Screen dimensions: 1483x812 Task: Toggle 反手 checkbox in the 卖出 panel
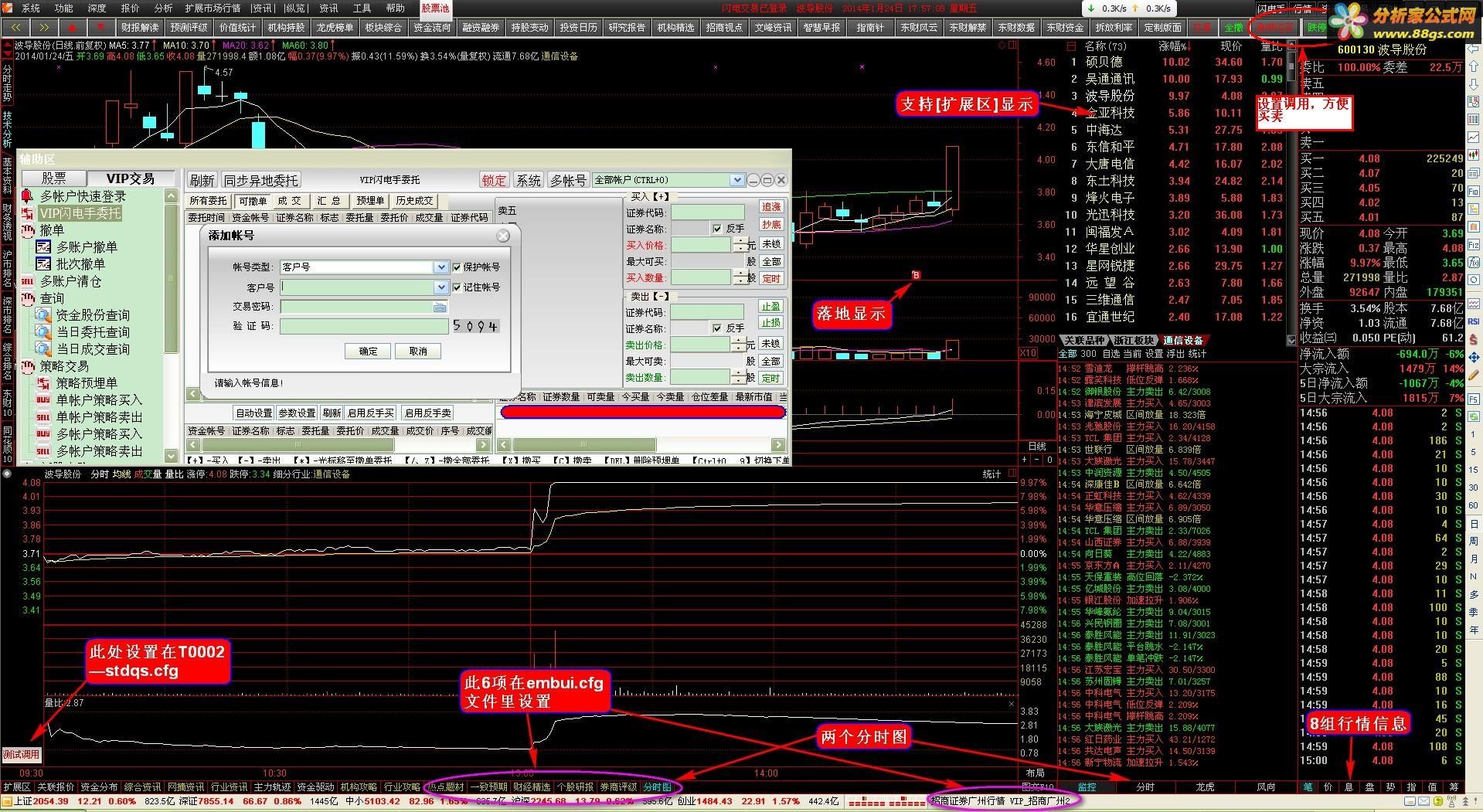[717, 328]
